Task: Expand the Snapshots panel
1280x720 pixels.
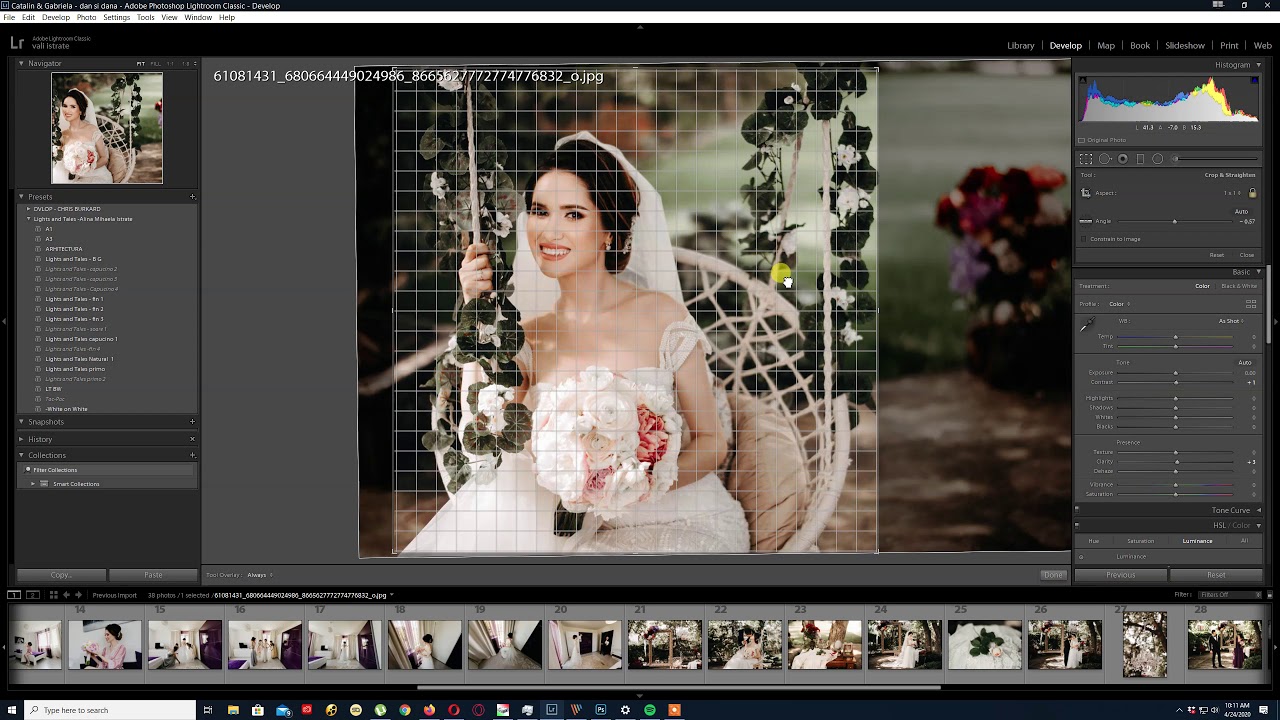Action: tap(21, 422)
